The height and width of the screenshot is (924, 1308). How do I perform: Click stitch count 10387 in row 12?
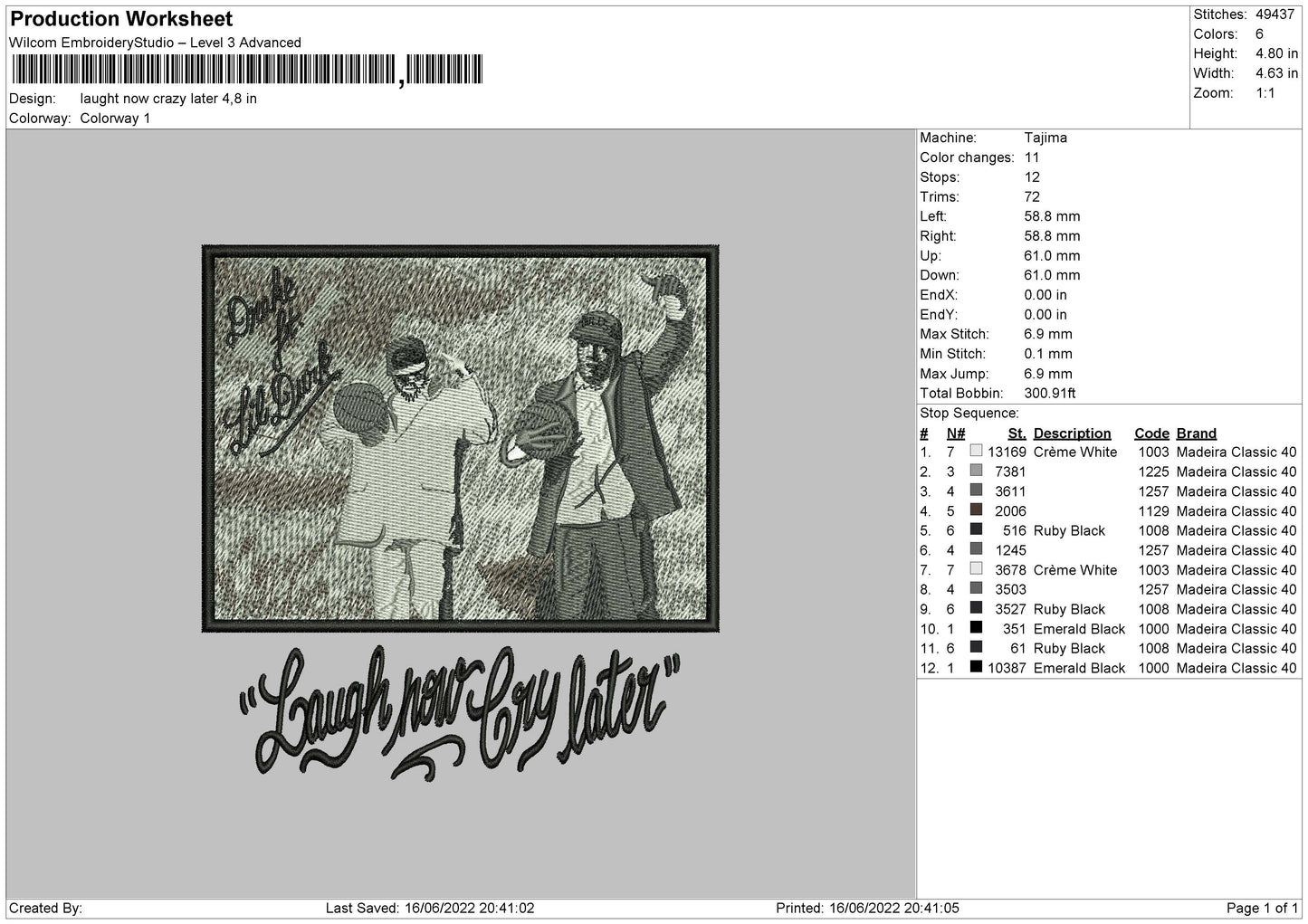(1007, 668)
